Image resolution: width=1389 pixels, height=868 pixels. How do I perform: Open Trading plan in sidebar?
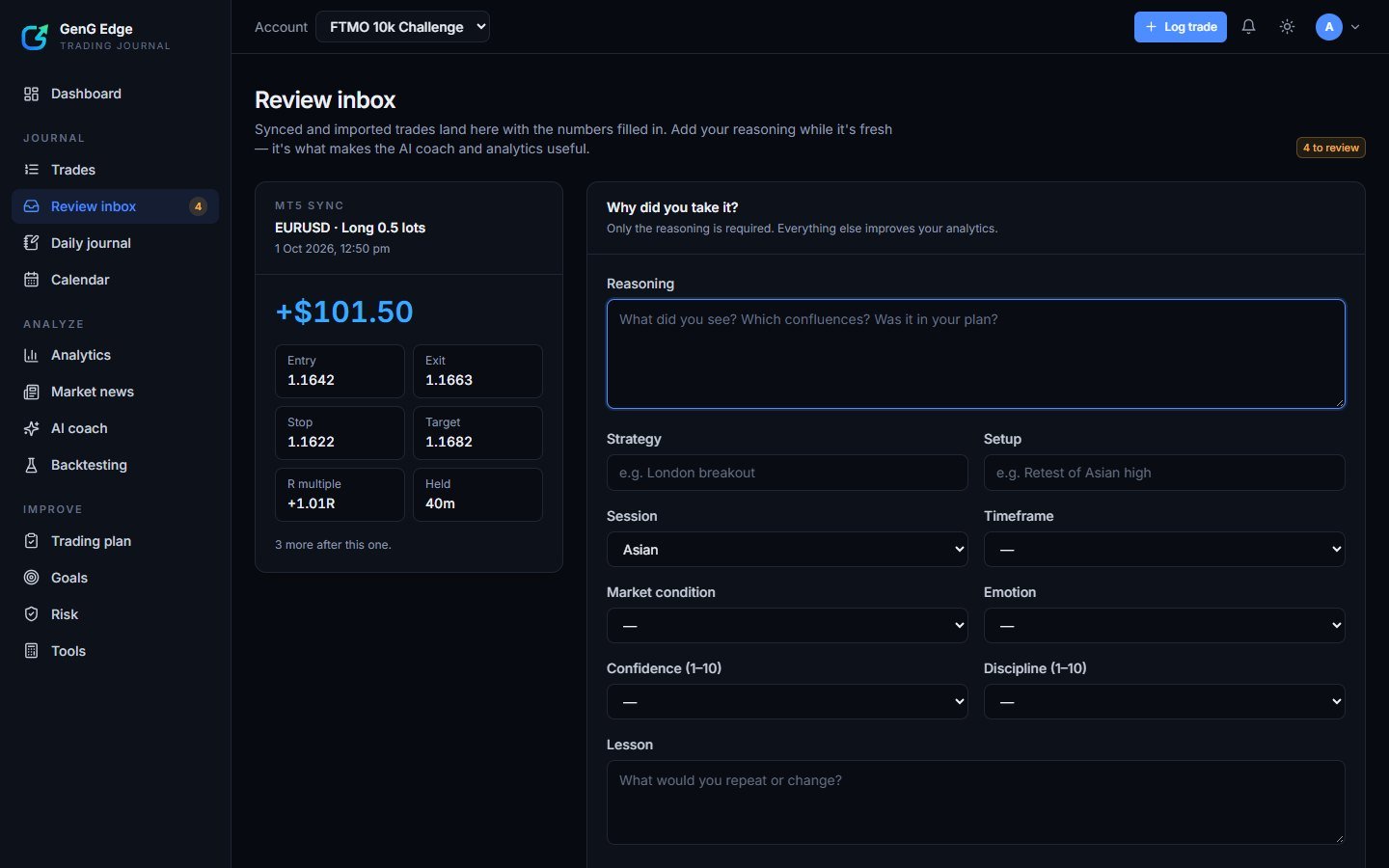click(115, 541)
